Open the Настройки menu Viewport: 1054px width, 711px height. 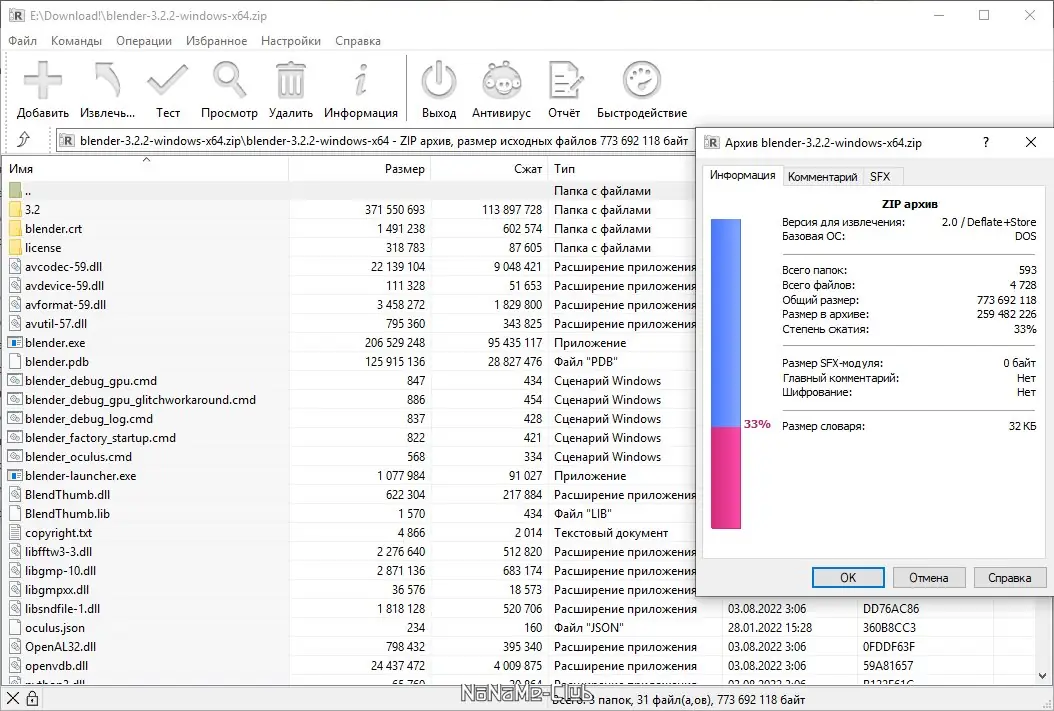291,41
